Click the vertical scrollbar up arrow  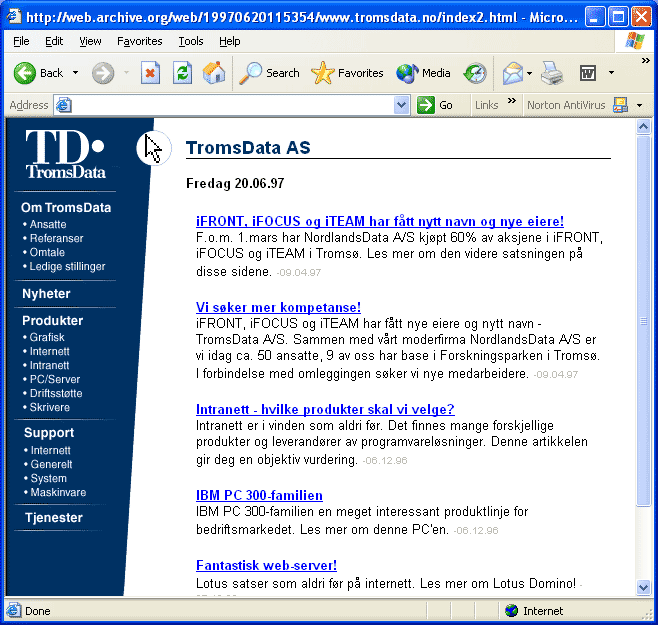[x=643, y=126]
